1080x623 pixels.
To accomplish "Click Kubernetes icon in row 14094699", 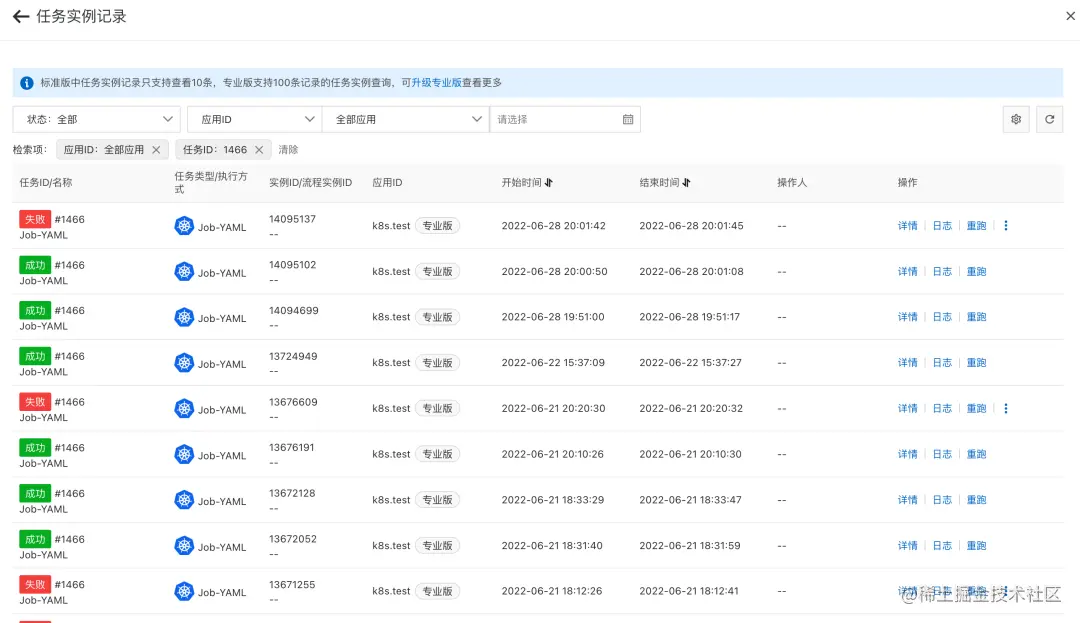I will click(184, 317).
